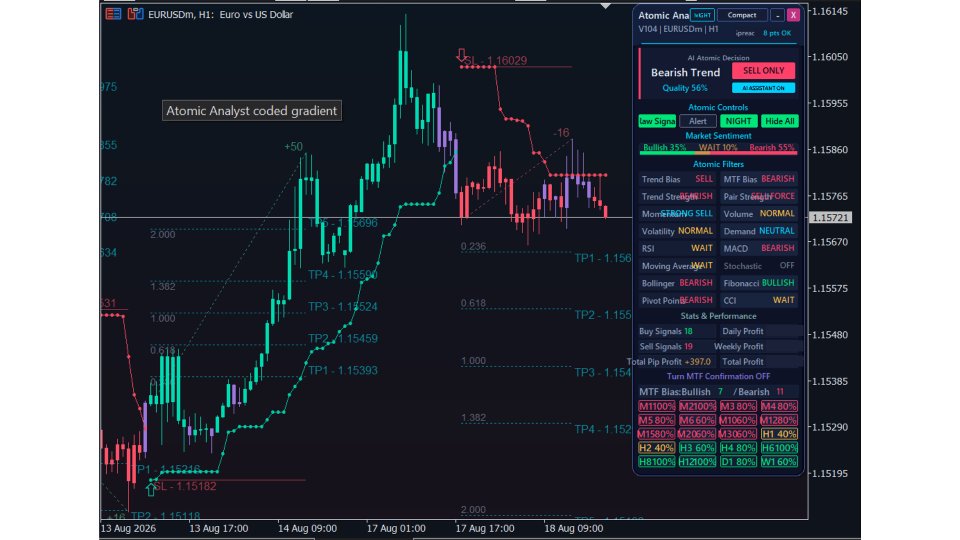Click the Total Pip Profit +397.0 value

pyautogui.click(x=697, y=362)
